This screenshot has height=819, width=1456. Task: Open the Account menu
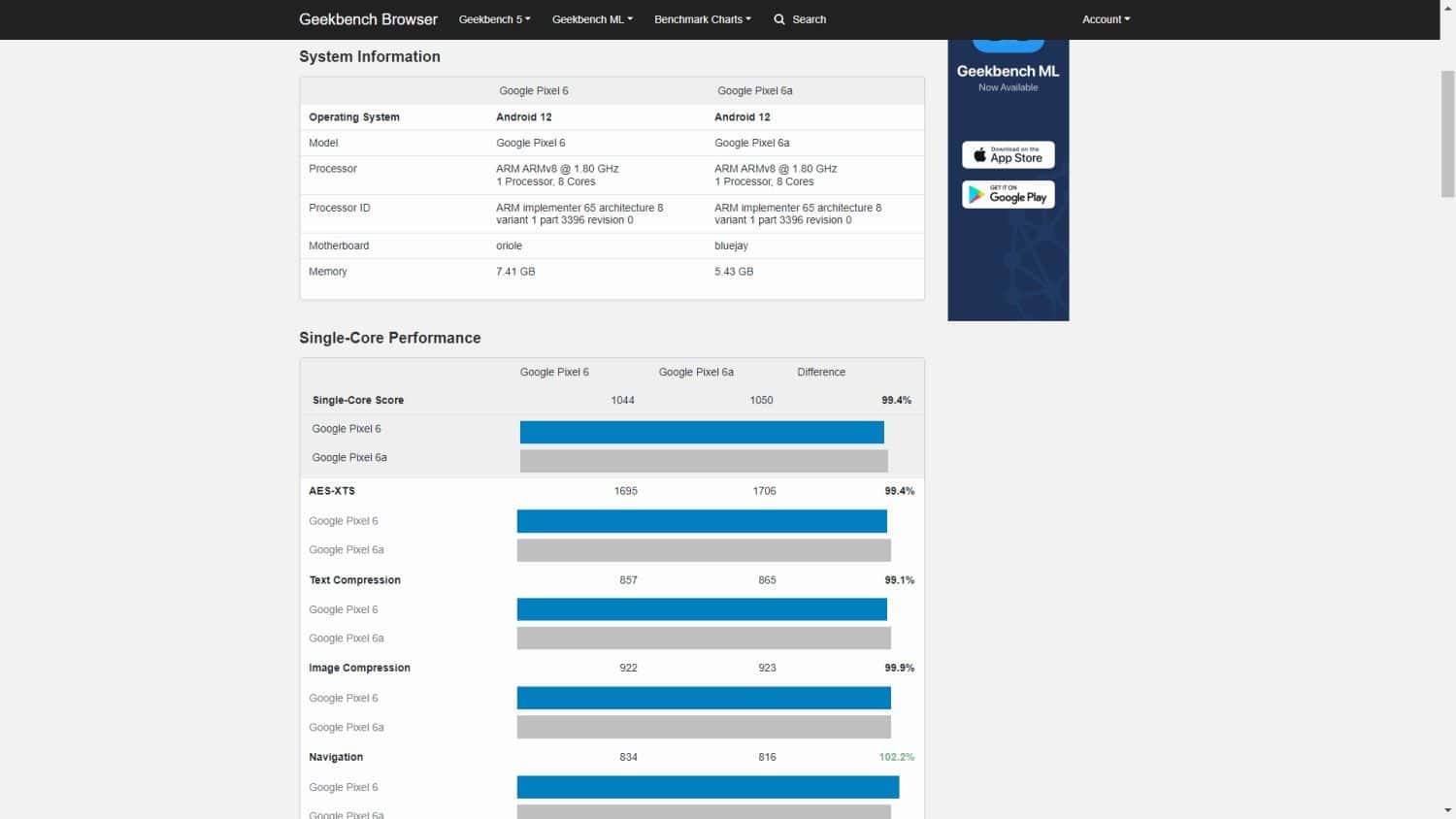coord(1106,19)
